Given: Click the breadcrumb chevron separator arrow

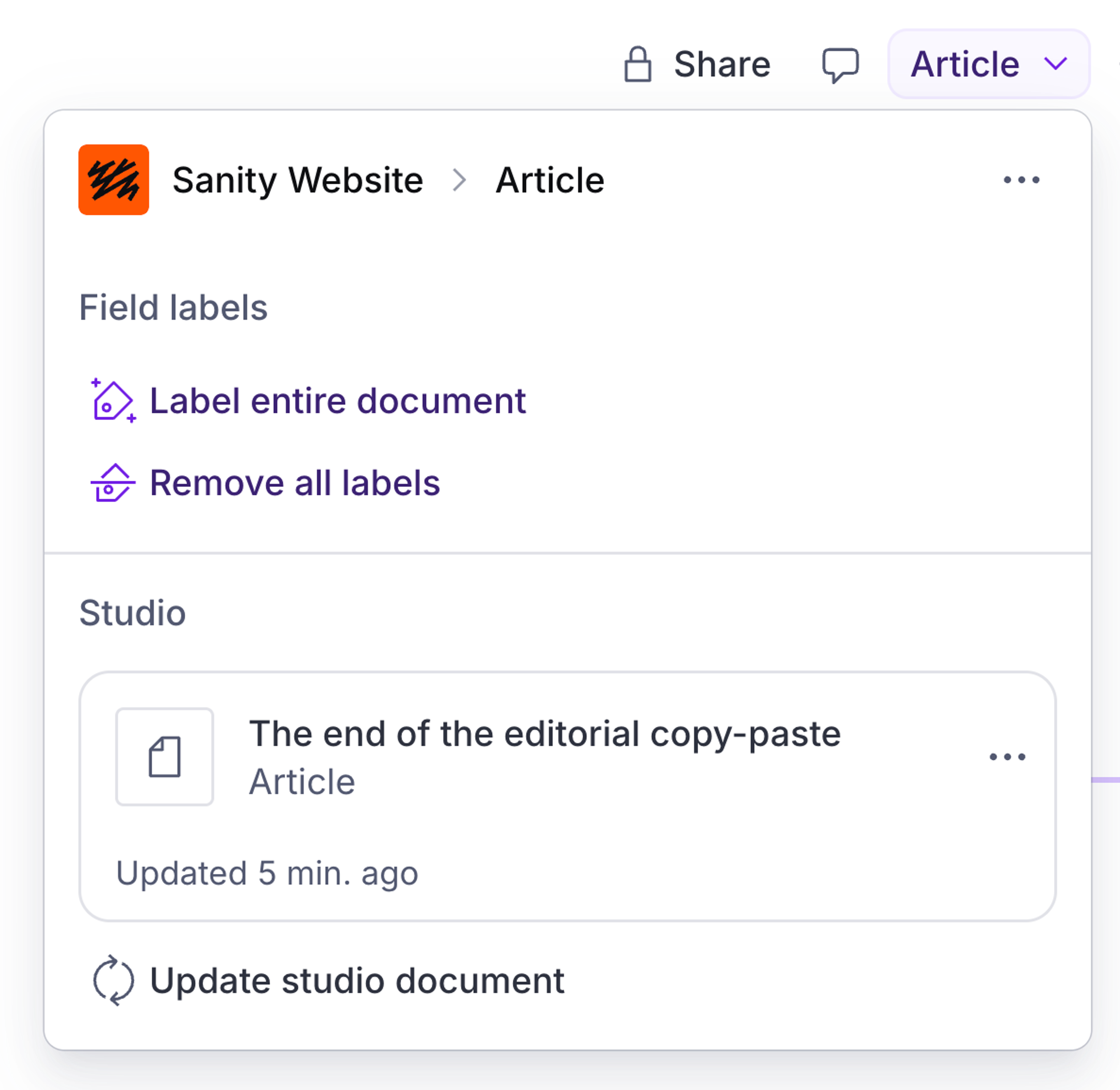Looking at the screenshot, I should [x=459, y=180].
